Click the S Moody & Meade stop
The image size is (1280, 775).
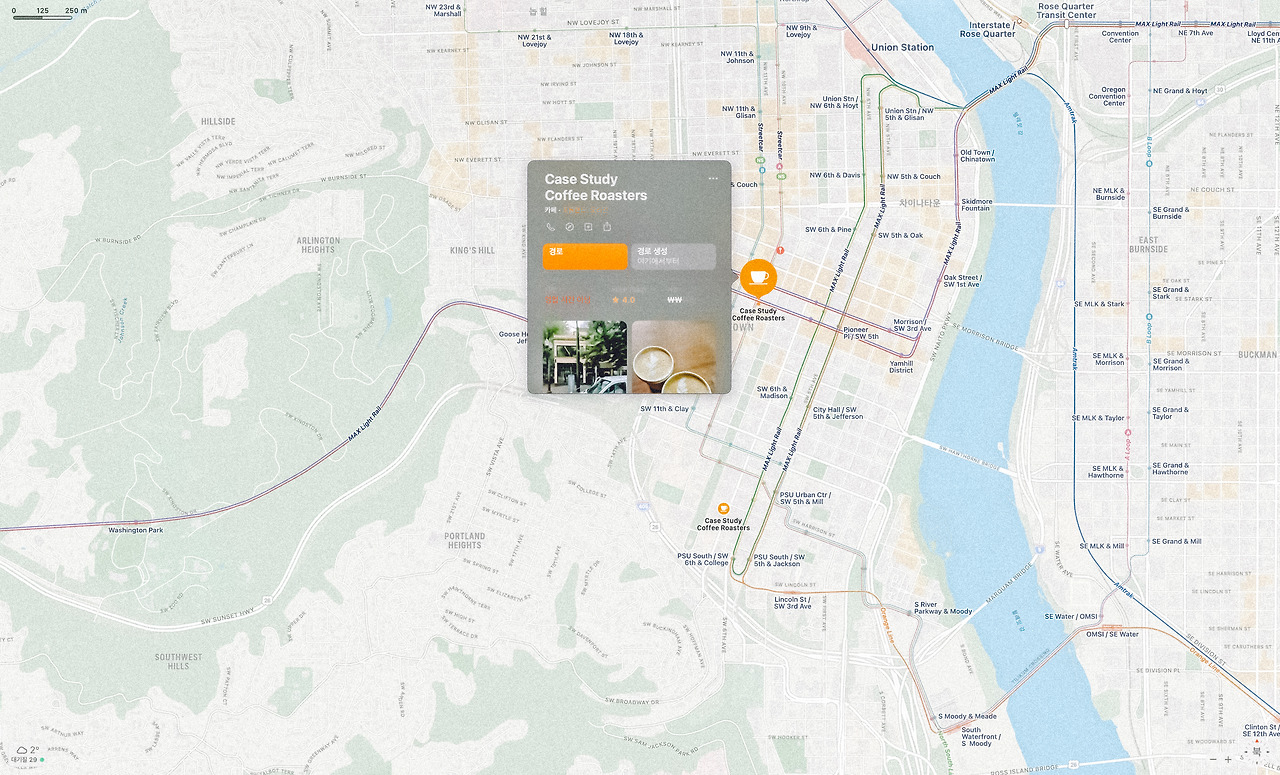[967, 716]
